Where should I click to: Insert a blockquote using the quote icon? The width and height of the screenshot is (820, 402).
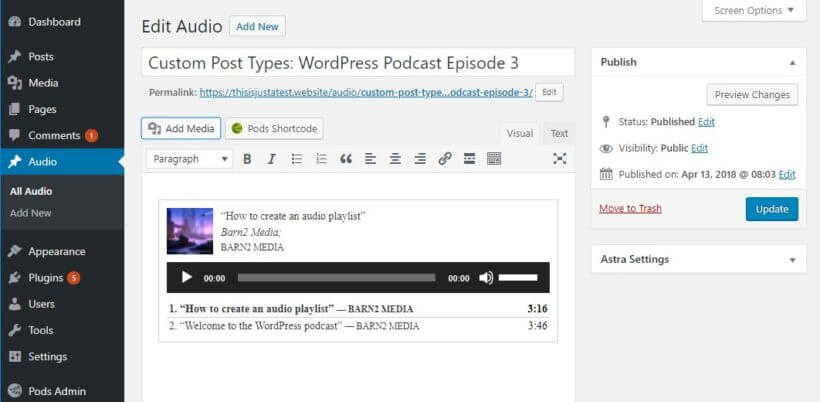pos(346,159)
